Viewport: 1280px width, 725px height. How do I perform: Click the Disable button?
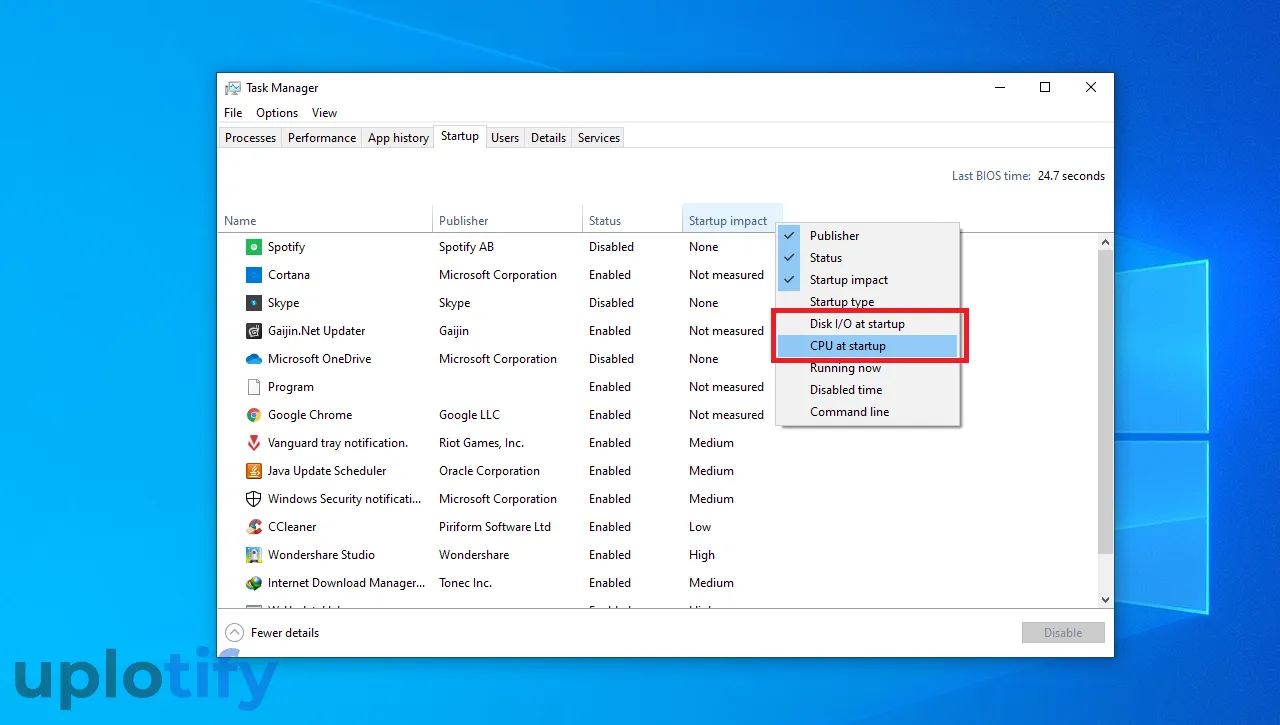[1063, 632]
